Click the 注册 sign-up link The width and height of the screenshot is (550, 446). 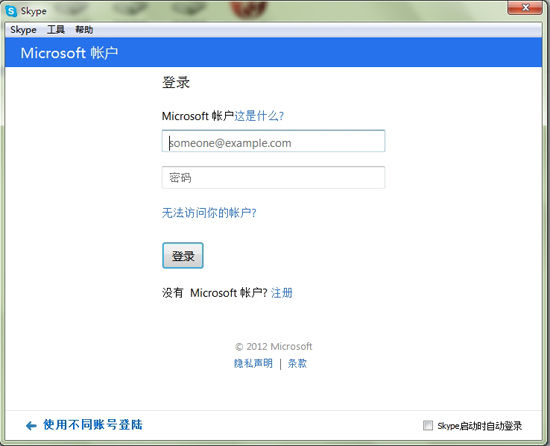(x=282, y=292)
